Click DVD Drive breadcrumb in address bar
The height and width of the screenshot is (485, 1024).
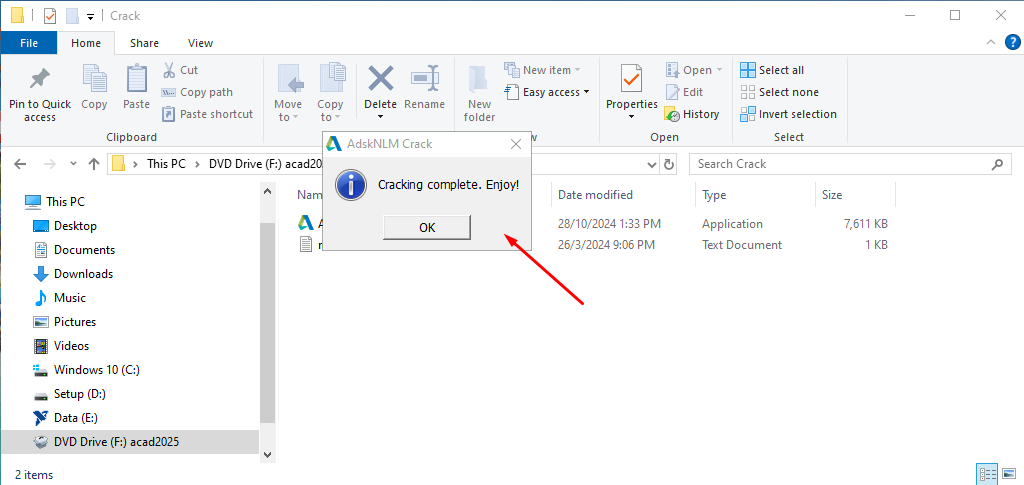[265, 164]
